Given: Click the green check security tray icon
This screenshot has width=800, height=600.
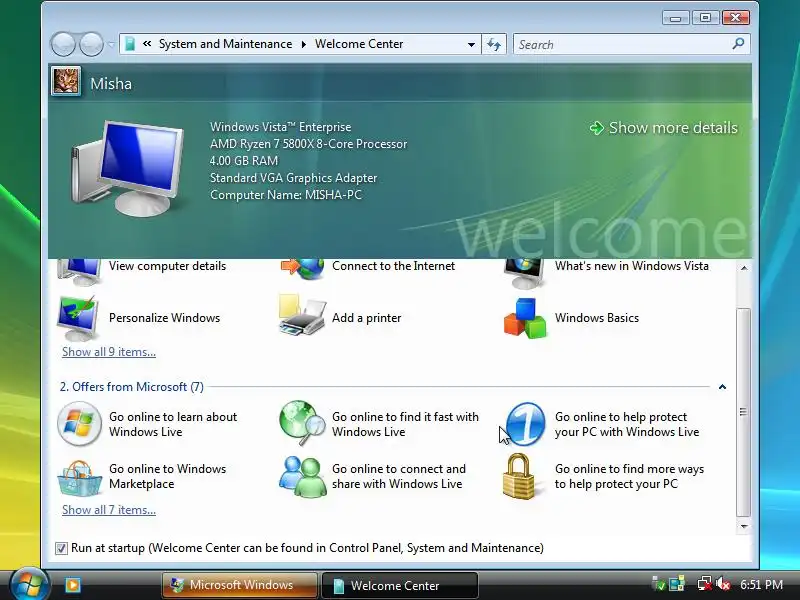Looking at the screenshot, I should pyautogui.click(x=659, y=584).
